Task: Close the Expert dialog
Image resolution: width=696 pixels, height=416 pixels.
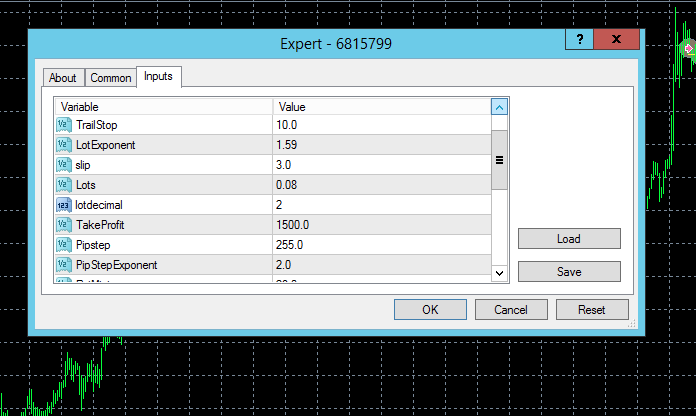Action: 617,40
